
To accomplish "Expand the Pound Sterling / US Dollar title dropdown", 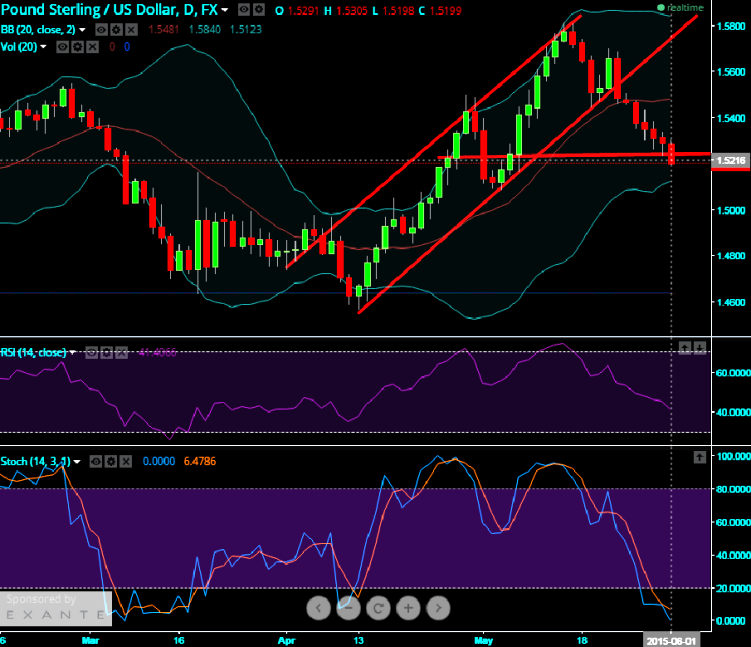I will click(225, 10).
